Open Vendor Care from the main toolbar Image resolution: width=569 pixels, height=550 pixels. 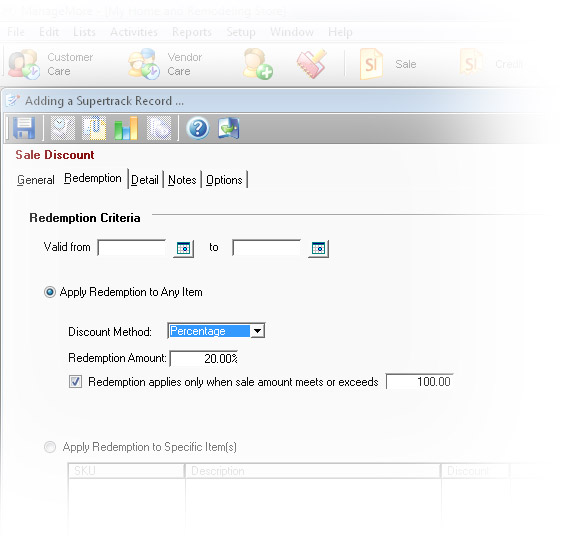(x=165, y=64)
